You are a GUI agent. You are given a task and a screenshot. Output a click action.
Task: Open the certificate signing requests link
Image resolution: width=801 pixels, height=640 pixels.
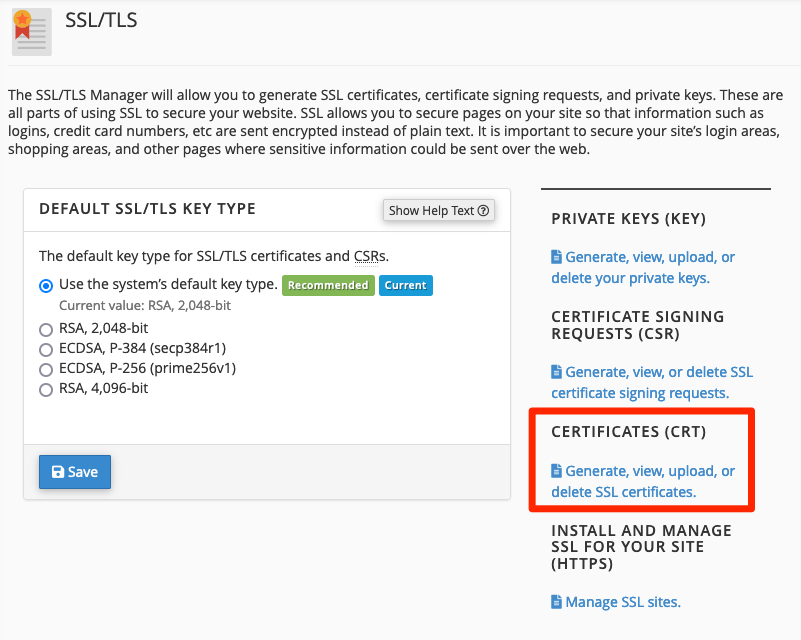pyautogui.click(x=652, y=382)
